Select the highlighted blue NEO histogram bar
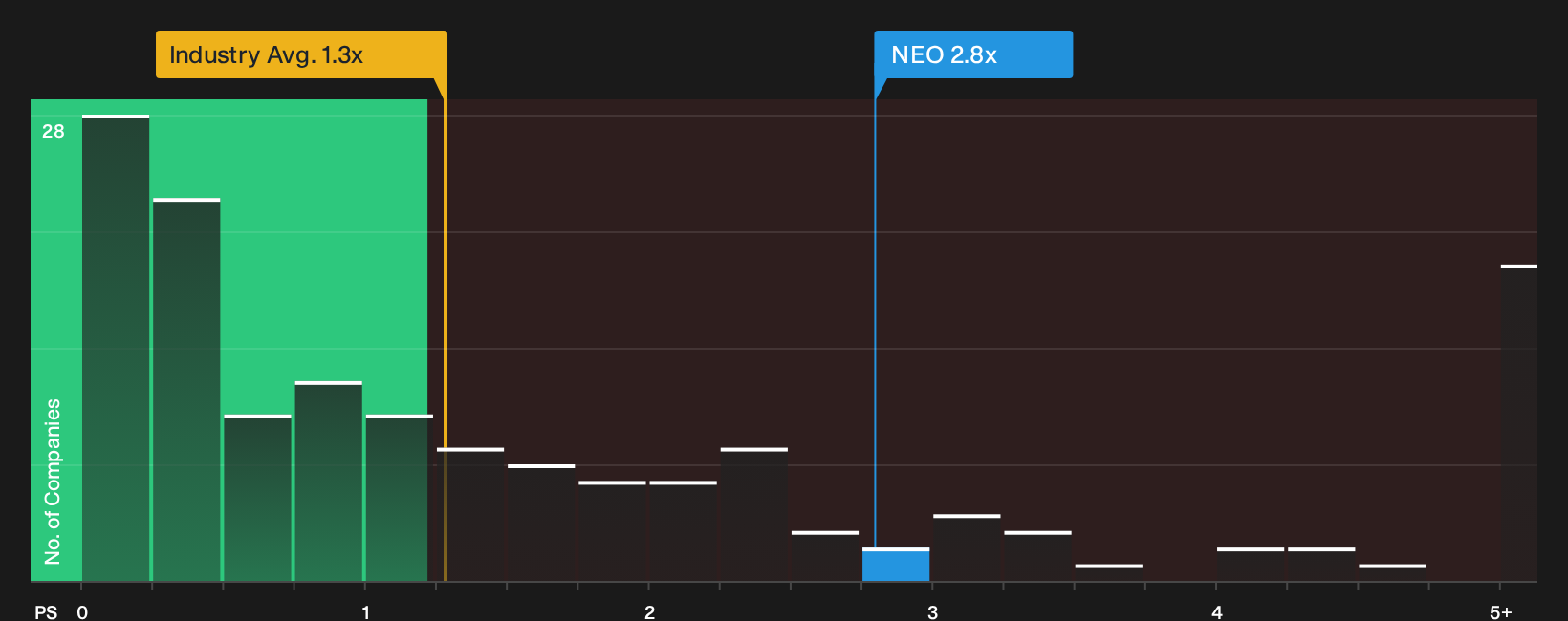This screenshot has width=1568, height=621. coord(896,565)
